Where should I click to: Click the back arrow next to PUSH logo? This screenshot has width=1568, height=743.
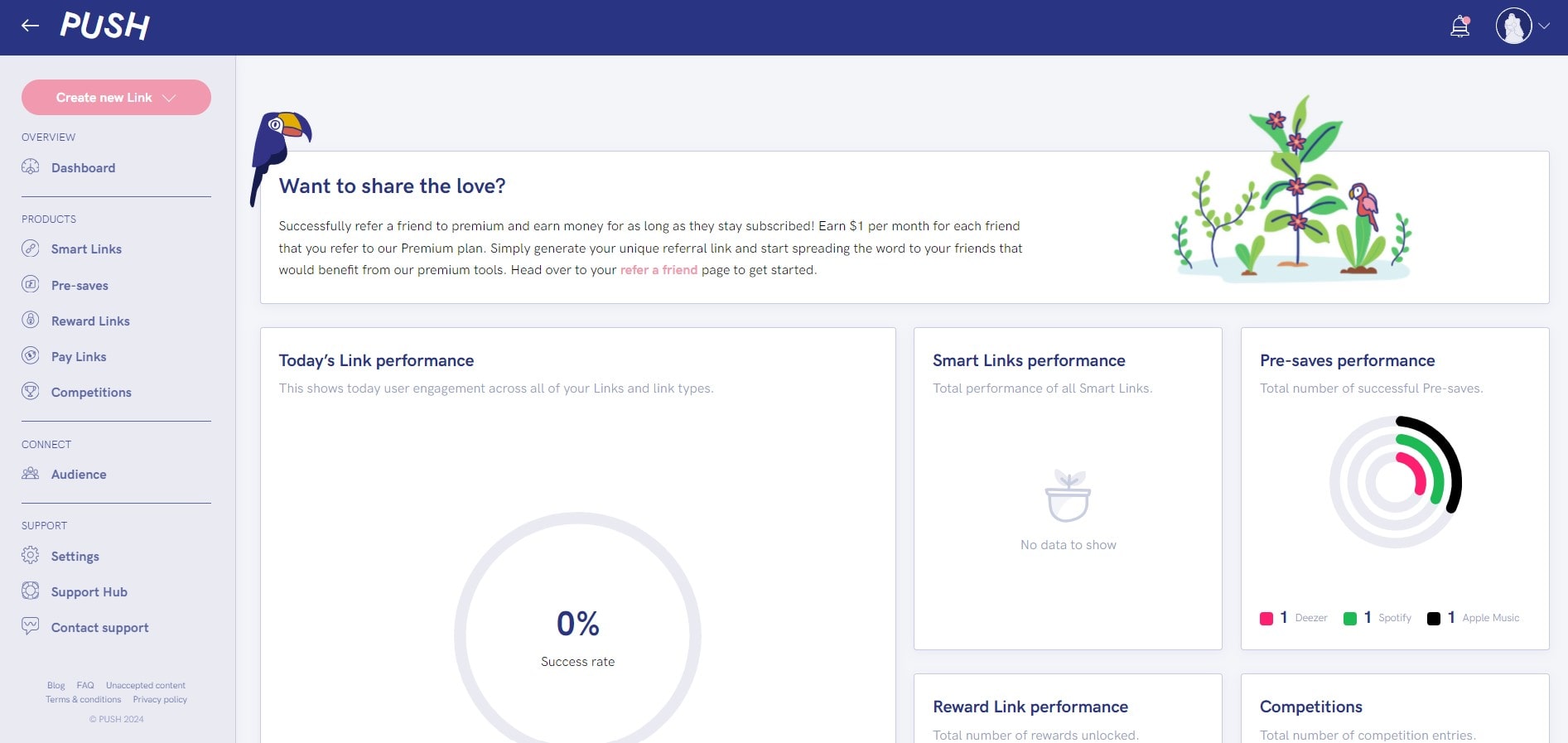click(x=30, y=26)
